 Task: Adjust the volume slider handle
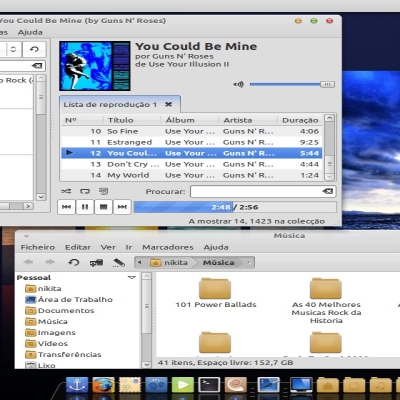pyautogui.click(x=327, y=84)
